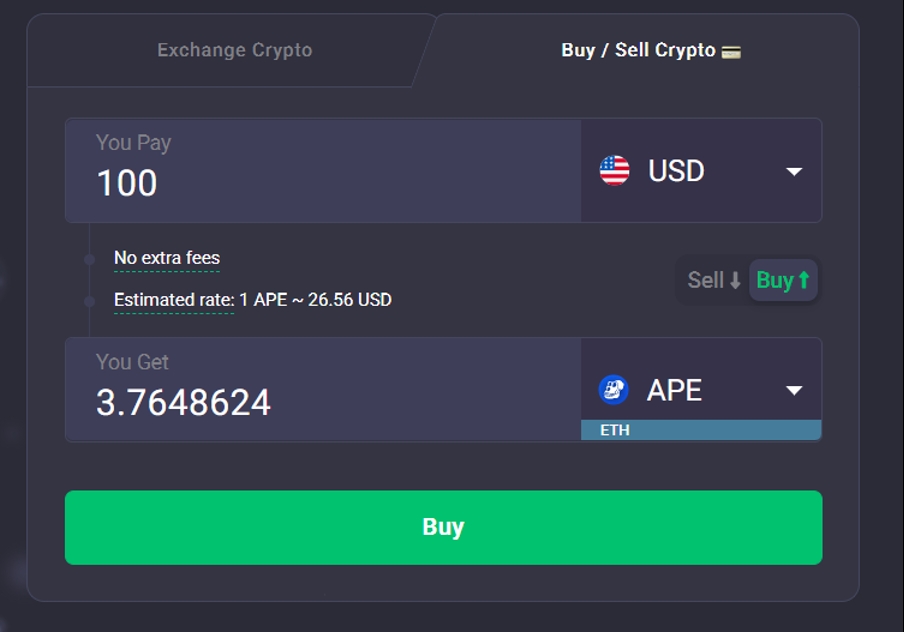Switch to the Exchange Crypto tab

235,50
